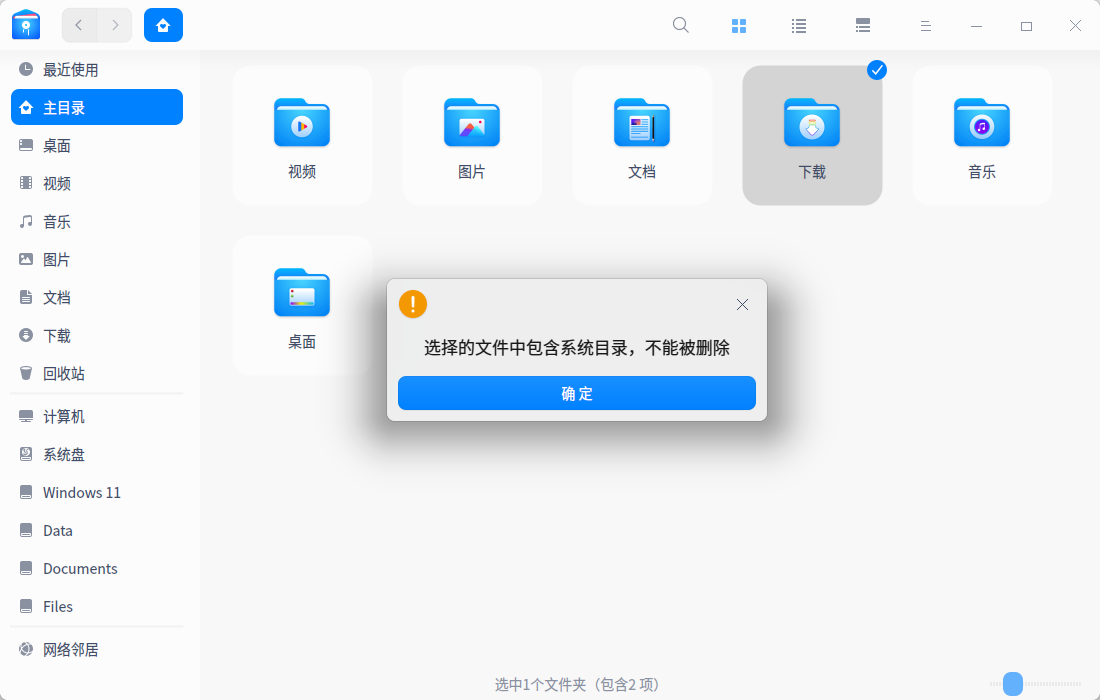The image size is (1100, 700).
Task: Open 视频 in sidebar
Action: (97, 183)
